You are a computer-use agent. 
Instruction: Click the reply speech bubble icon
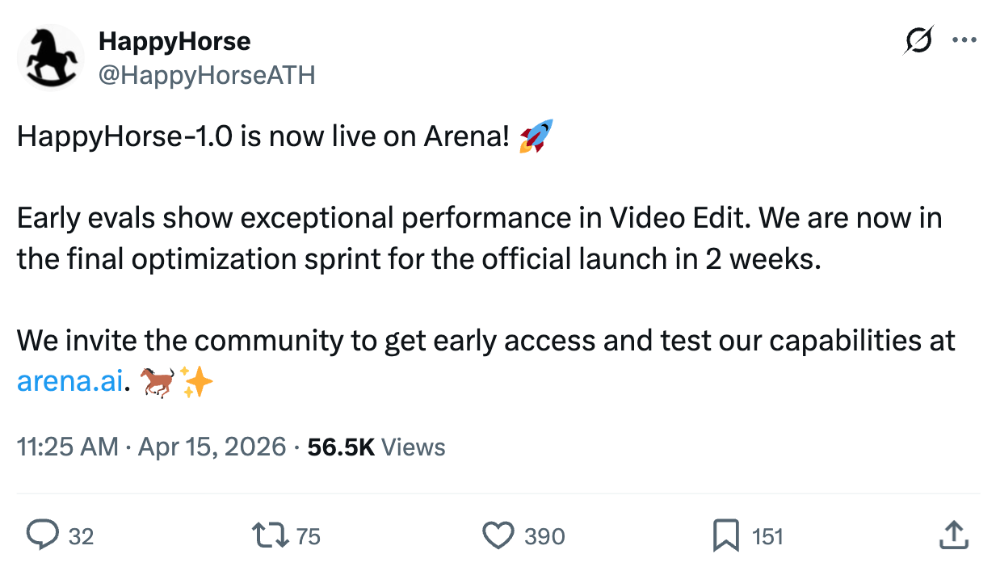click(x=41, y=536)
